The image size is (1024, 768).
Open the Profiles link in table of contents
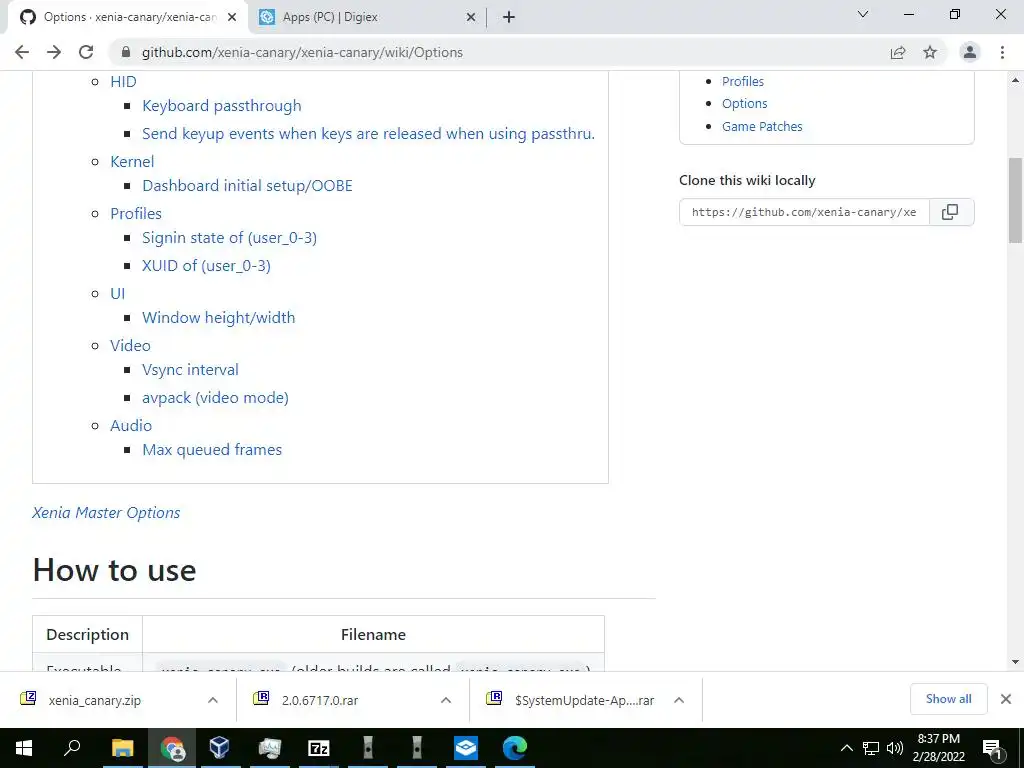point(136,214)
